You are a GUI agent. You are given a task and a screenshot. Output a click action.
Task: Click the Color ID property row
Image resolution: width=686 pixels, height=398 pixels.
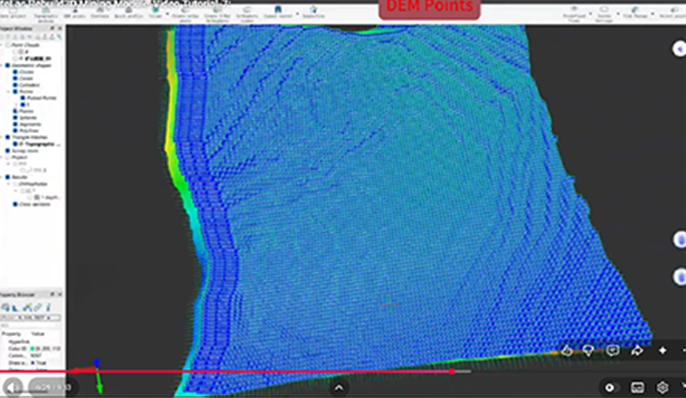coord(33,349)
